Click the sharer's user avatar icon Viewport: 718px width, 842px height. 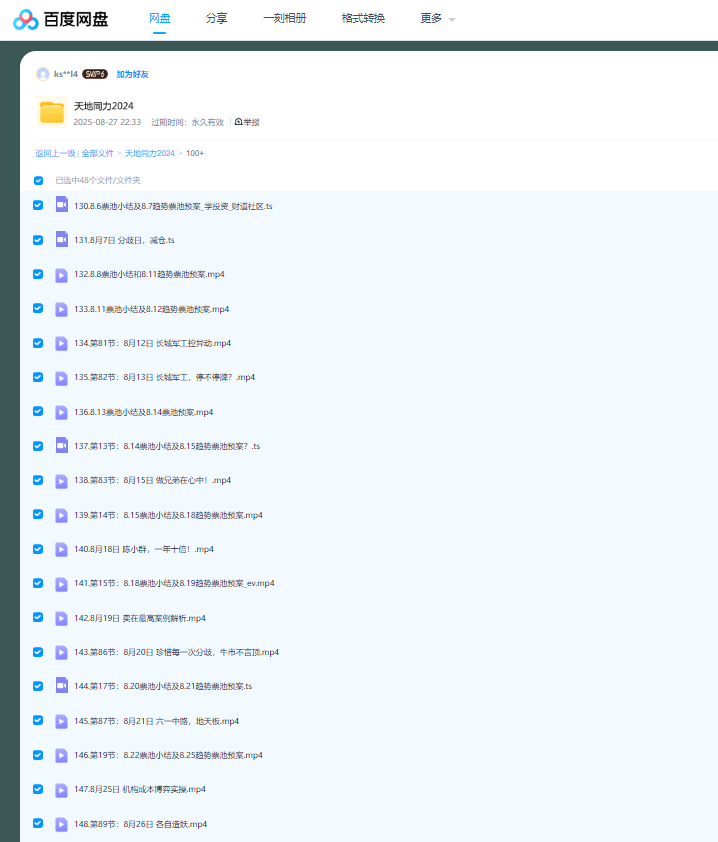coord(43,74)
